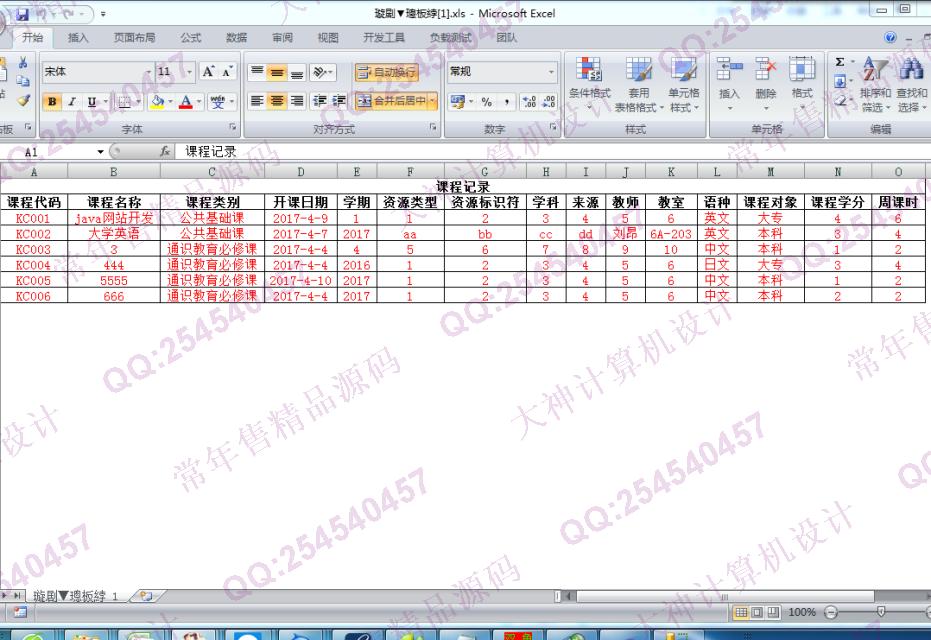Align text to bottom of cell

click(x=297, y=72)
